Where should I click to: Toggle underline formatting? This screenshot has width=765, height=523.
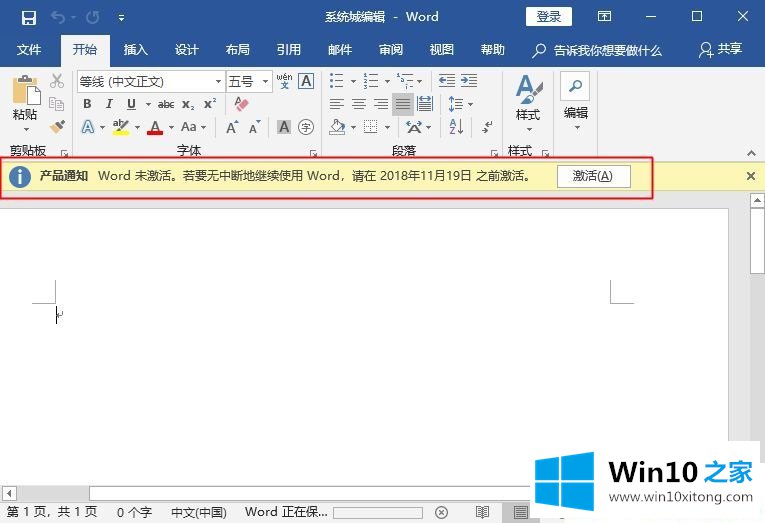pos(131,104)
